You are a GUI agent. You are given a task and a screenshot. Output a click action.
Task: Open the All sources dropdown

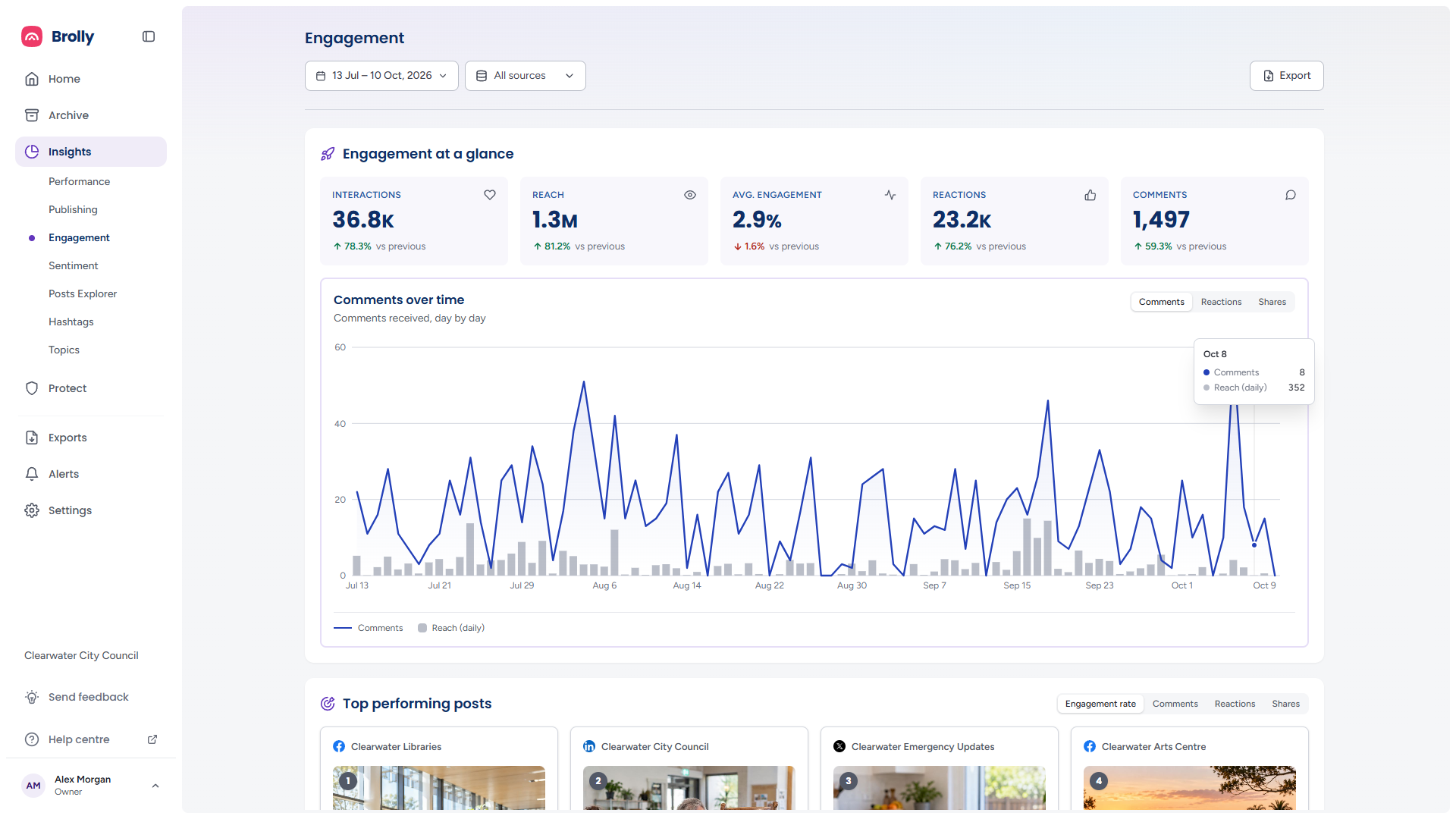(525, 76)
